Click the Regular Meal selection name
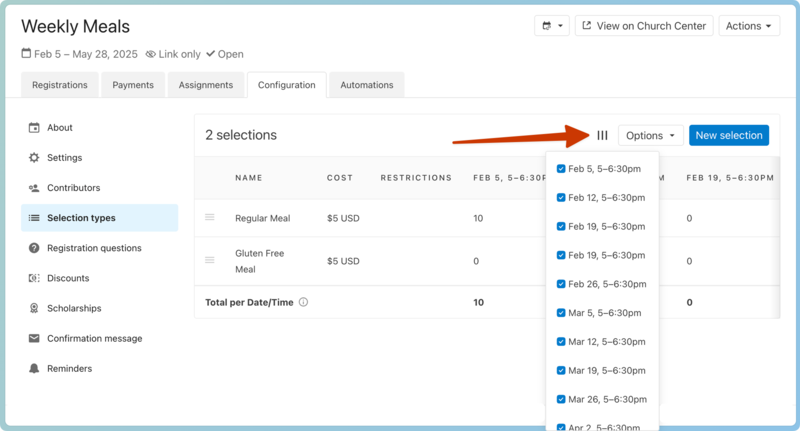 pos(262,218)
